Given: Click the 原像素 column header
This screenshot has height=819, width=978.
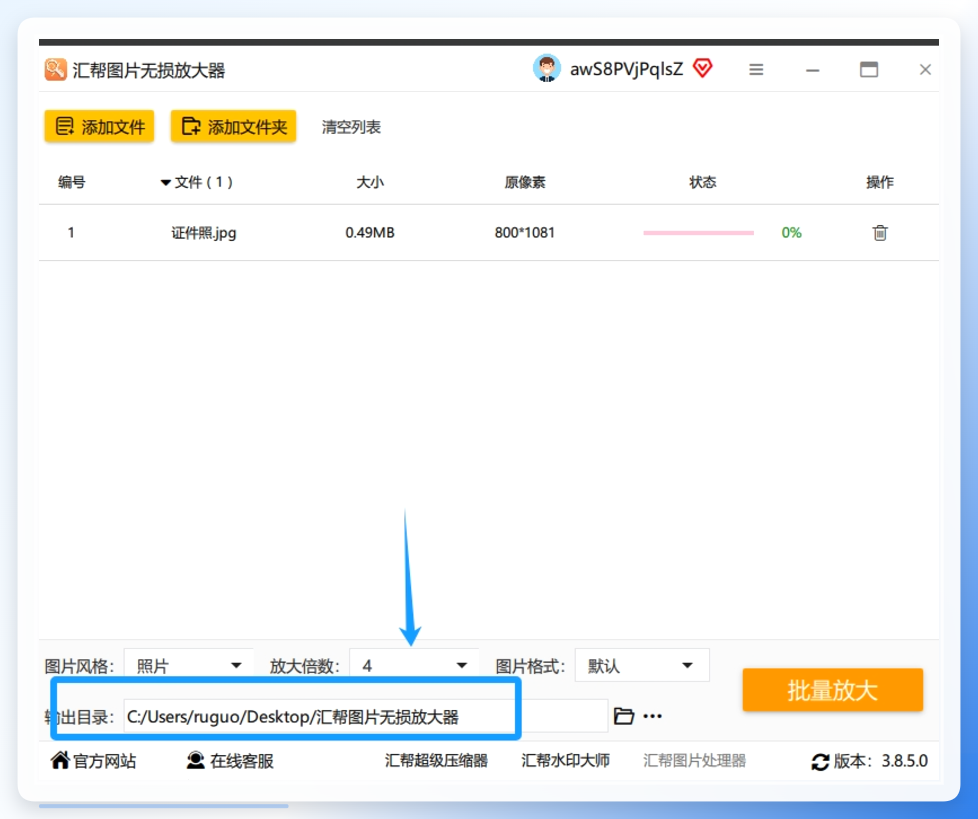Looking at the screenshot, I should 525,182.
